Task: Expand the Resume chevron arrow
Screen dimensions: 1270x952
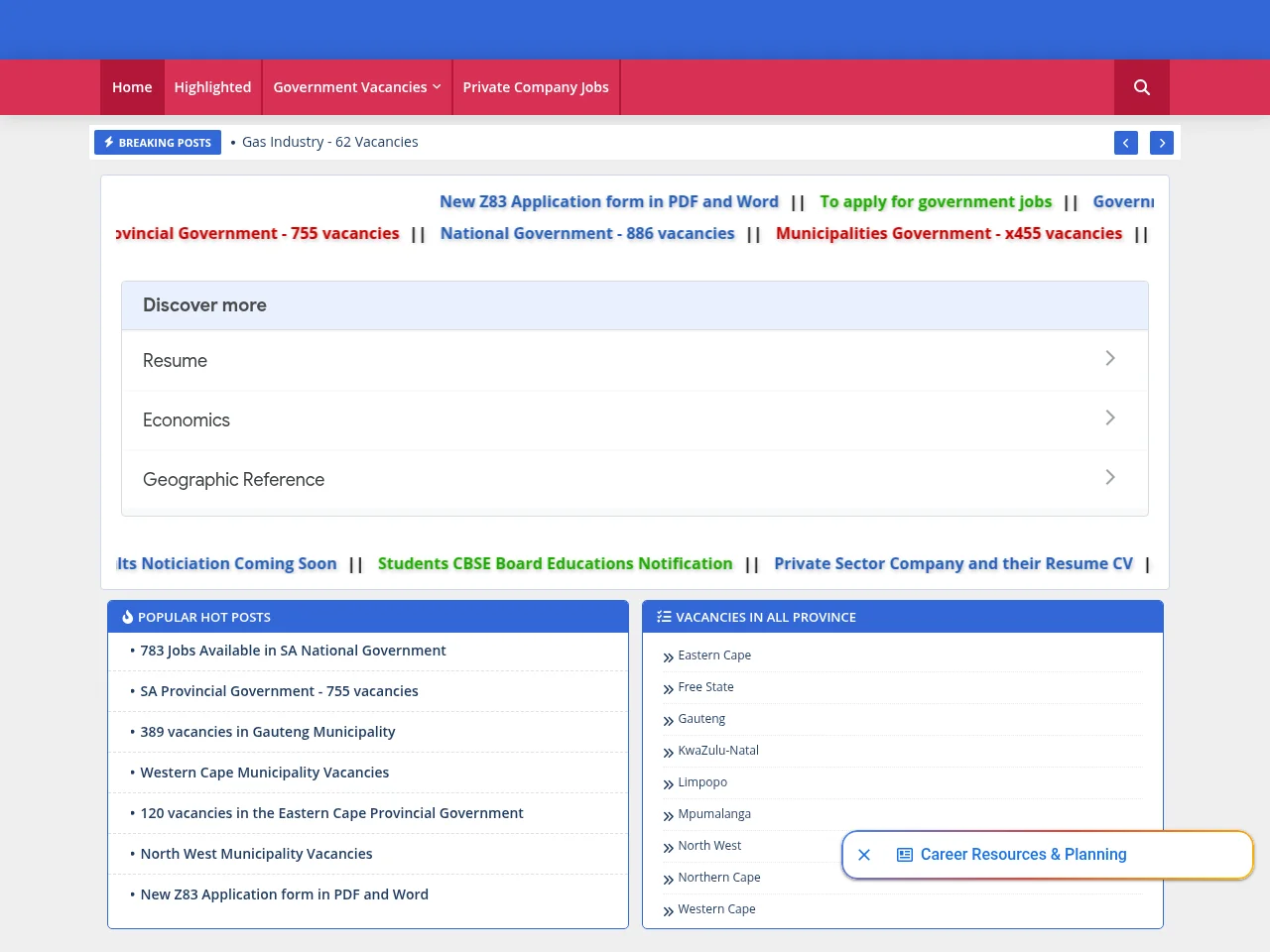Action: 1110,358
